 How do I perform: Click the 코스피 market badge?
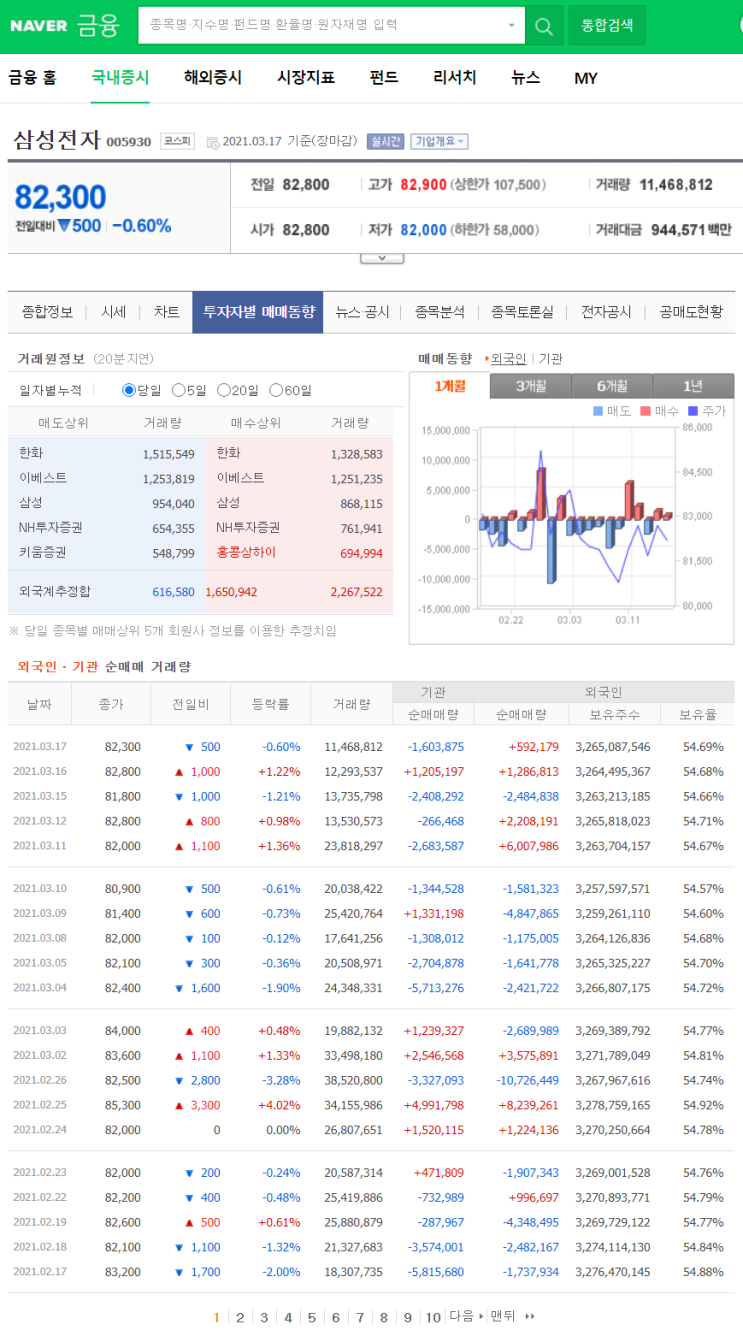pyautogui.click(x=177, y=141)
